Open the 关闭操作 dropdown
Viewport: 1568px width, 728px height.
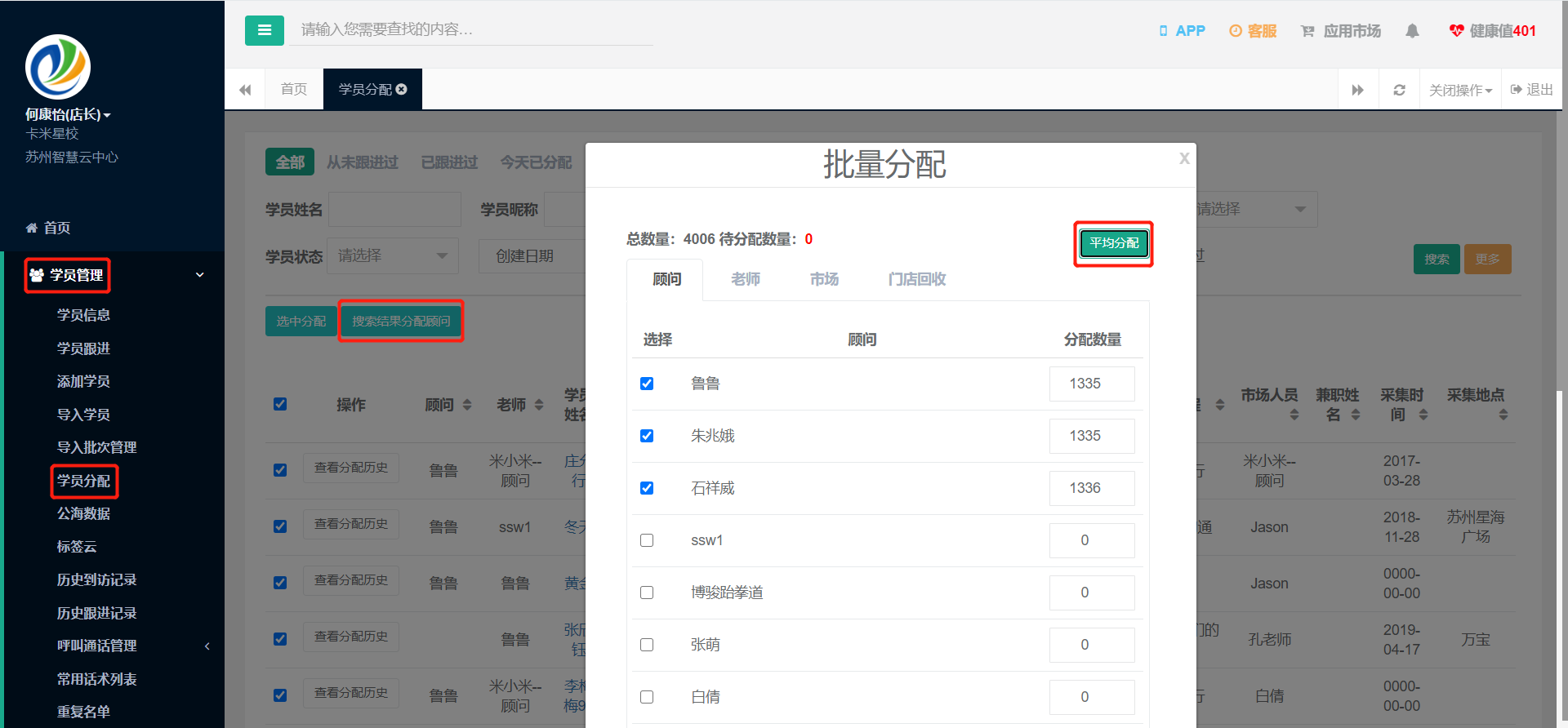pos(1460,90)
